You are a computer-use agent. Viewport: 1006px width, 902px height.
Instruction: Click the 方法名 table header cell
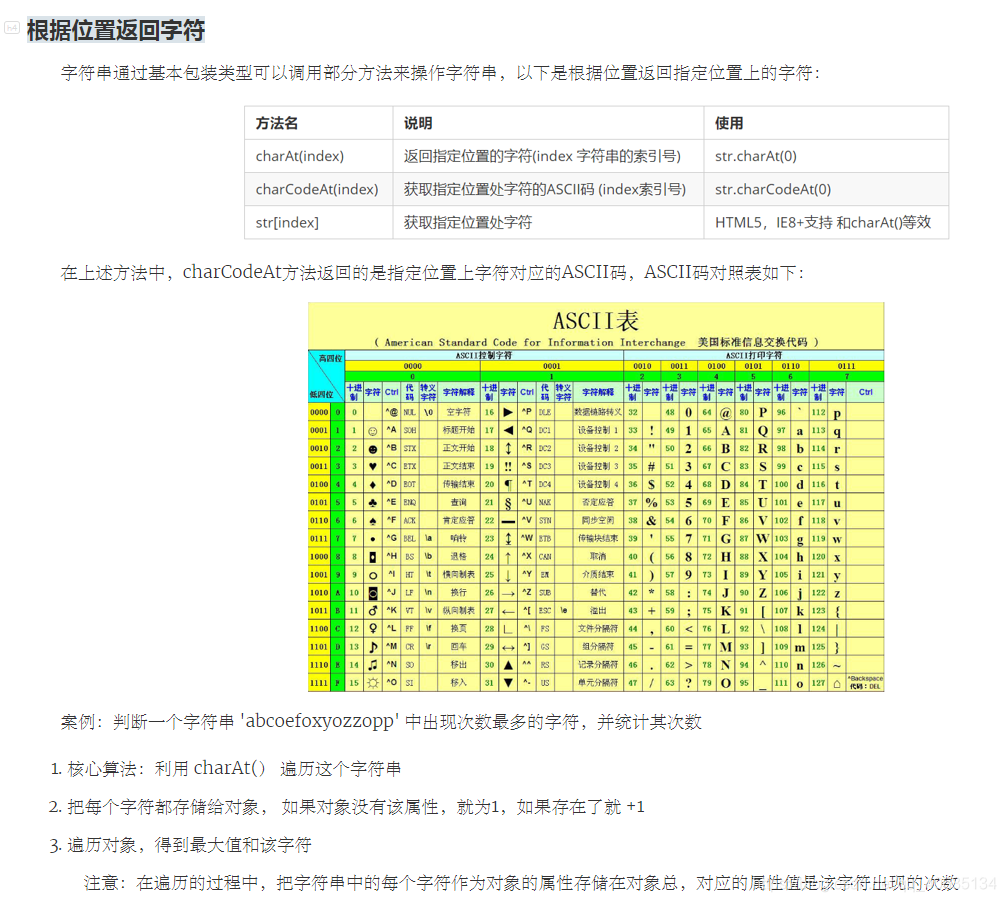pyautogui.click(x=319, y=123)
